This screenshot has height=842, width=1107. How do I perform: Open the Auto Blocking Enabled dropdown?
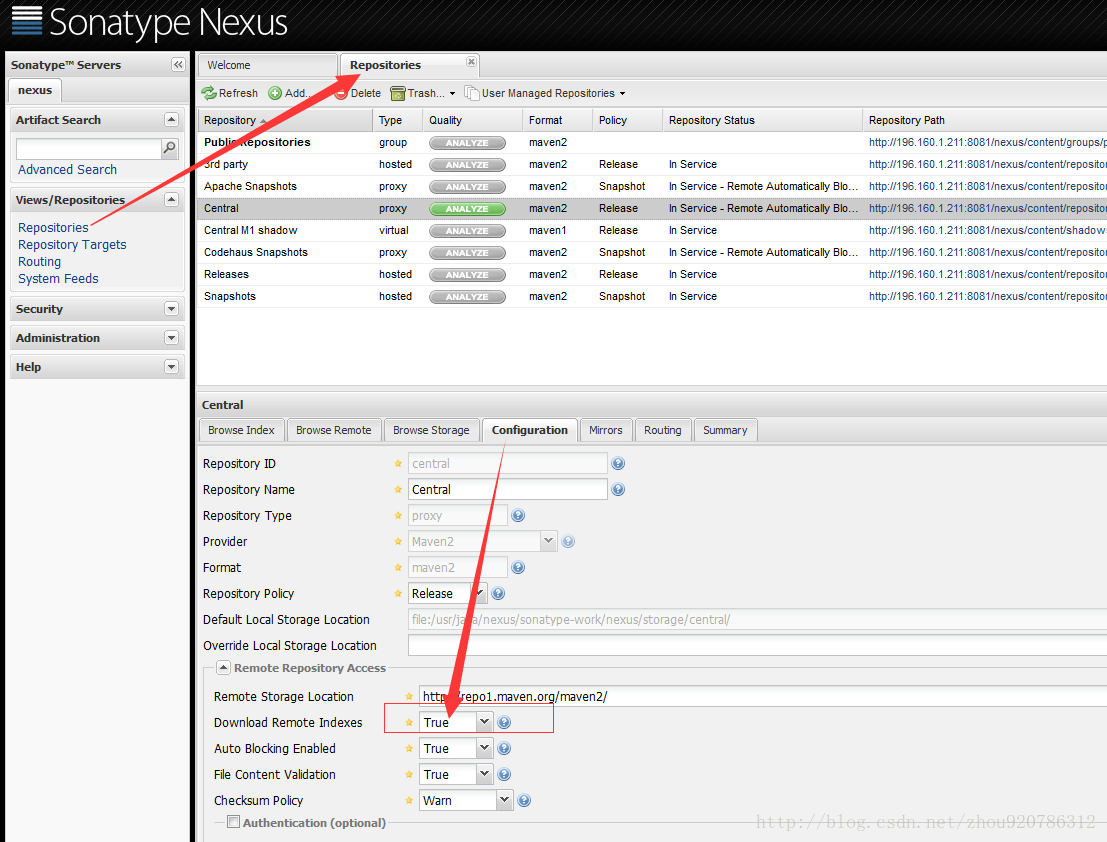coord(484,748)
